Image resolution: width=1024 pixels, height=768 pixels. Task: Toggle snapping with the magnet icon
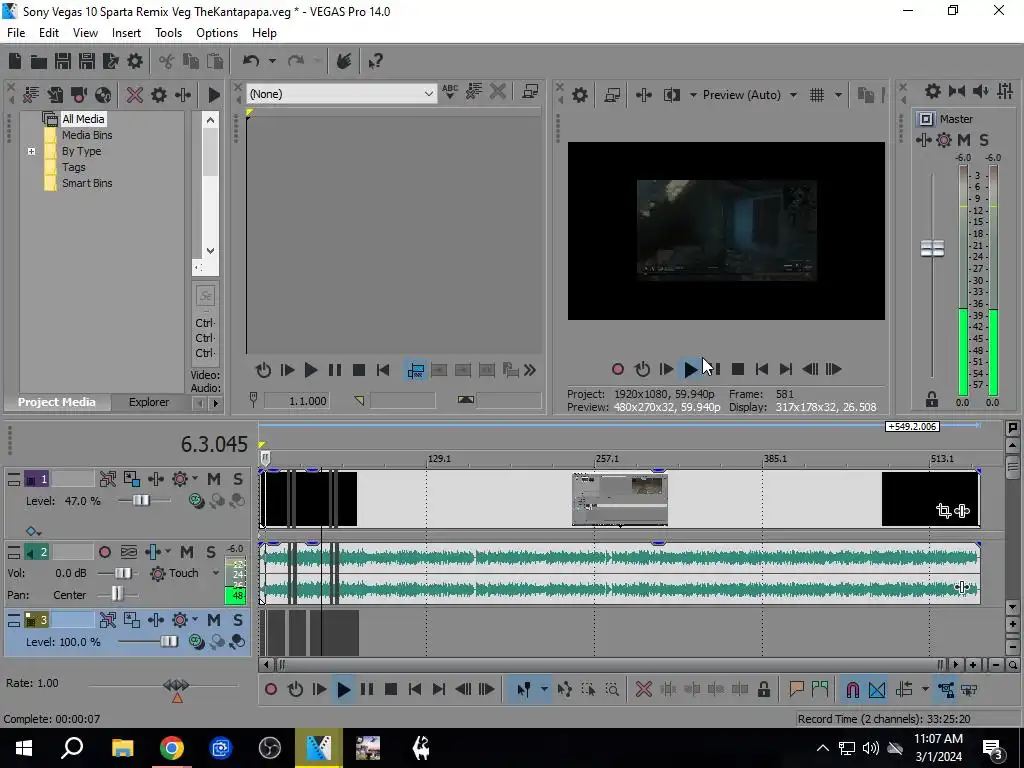(852, 689)
